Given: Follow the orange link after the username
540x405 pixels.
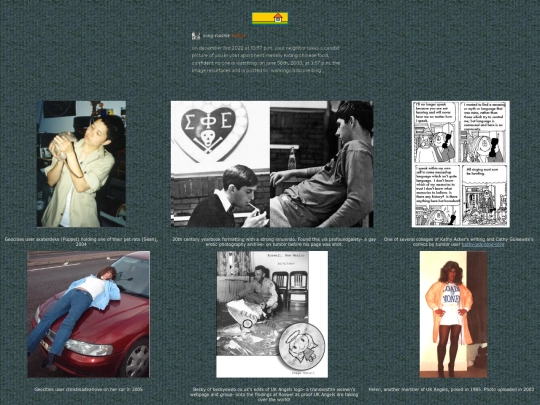Looking at the screenshot, I should click(x=238, y=35).
